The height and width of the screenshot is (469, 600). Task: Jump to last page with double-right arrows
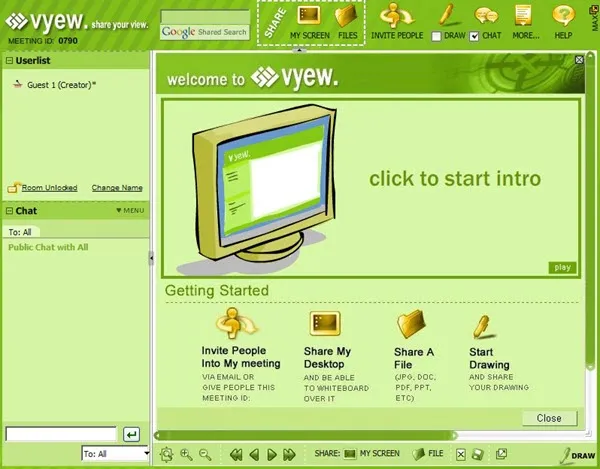289,454
